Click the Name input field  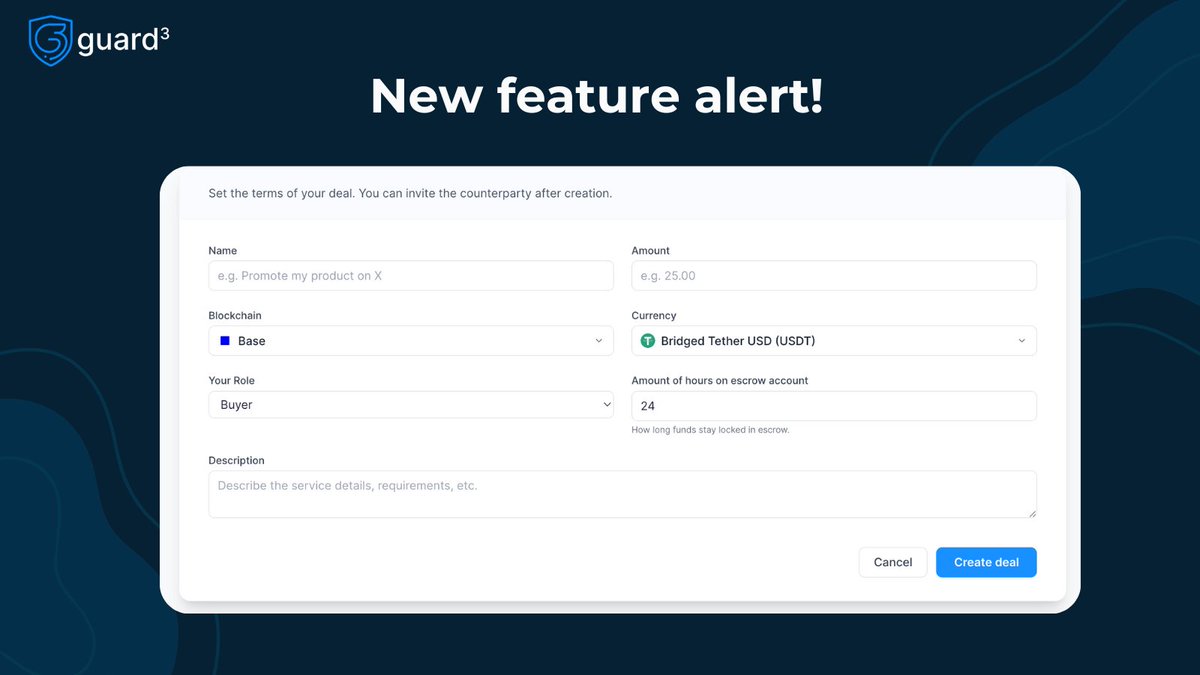point(411,276)
